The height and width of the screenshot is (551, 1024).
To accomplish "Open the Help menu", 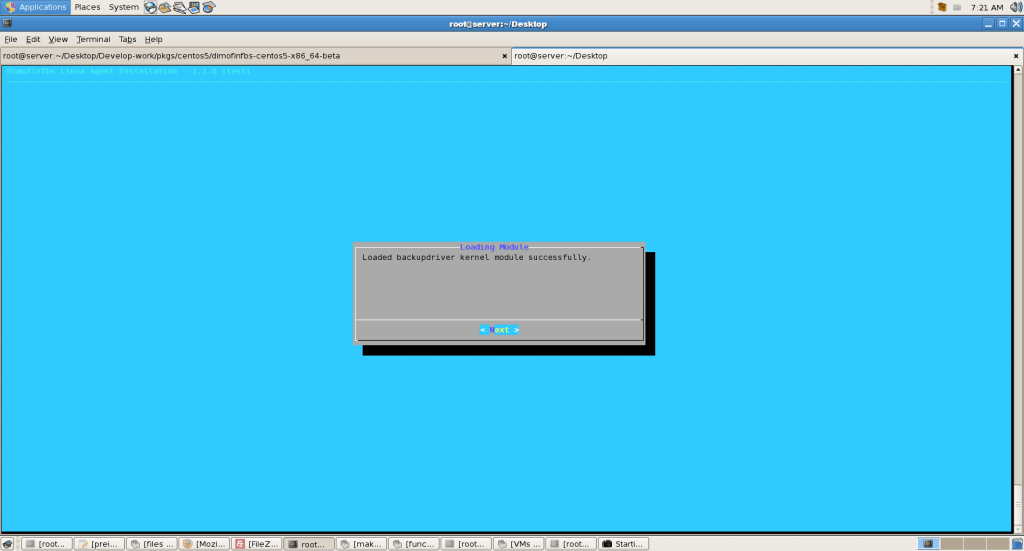I will tap(153, 39).
